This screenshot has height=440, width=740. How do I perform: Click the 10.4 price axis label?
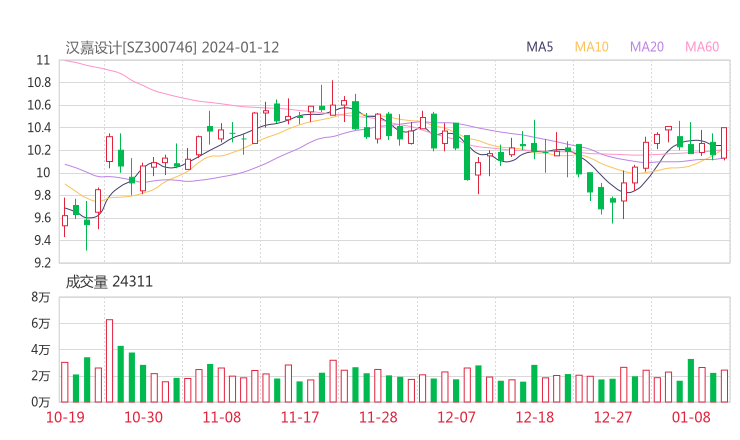pos(39,128)
